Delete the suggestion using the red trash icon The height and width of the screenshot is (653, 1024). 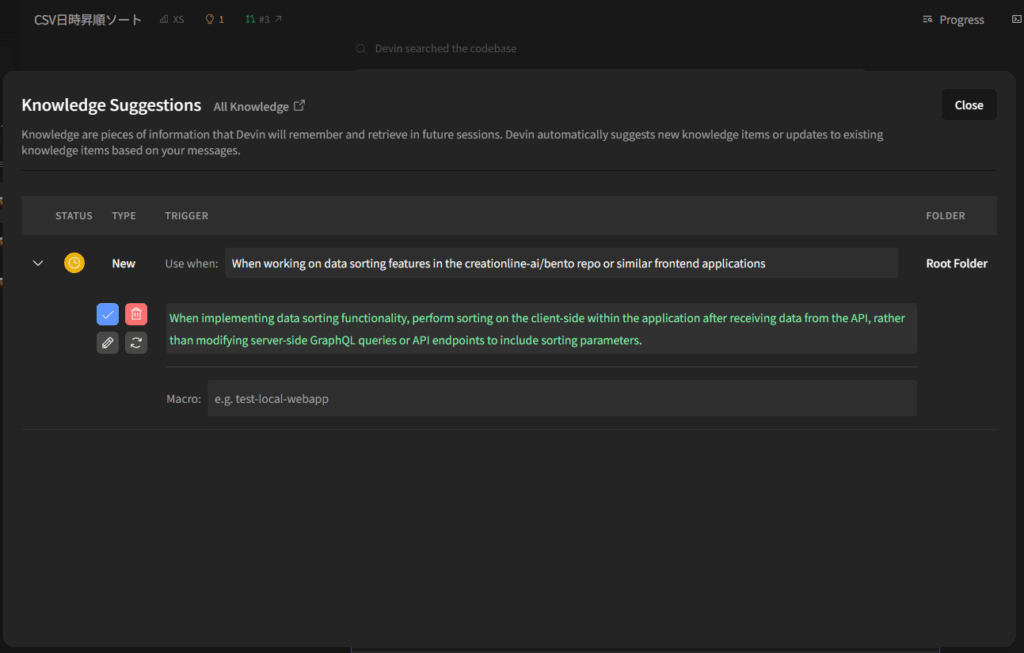136,314
